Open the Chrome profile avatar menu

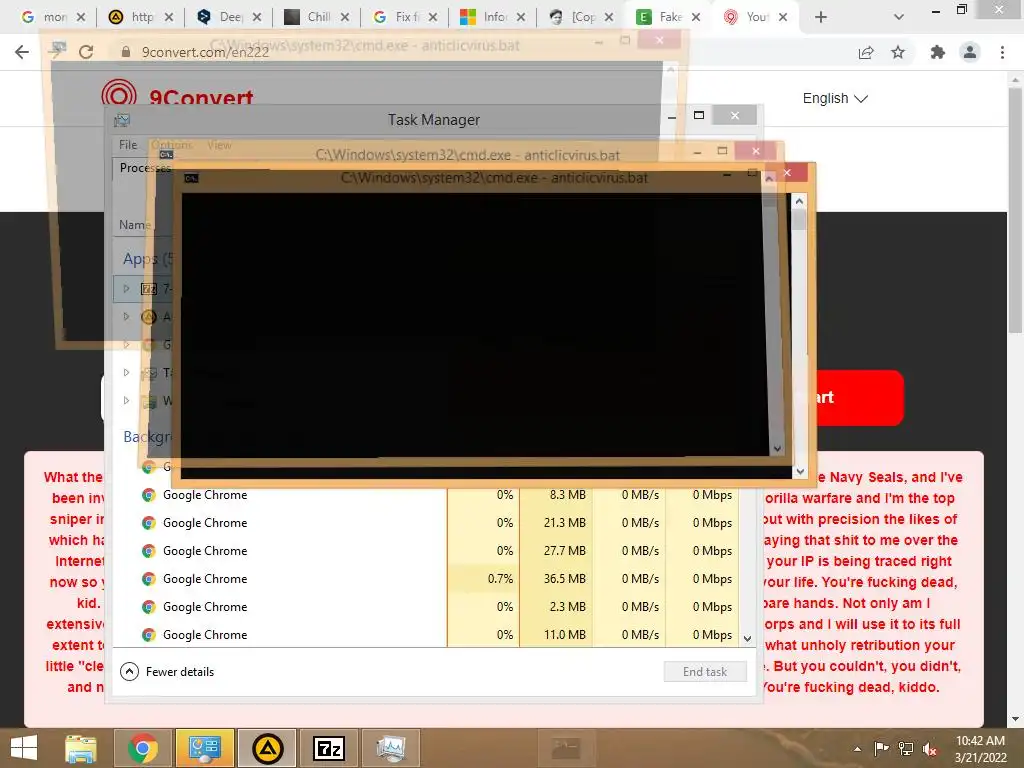coord(970,52)
